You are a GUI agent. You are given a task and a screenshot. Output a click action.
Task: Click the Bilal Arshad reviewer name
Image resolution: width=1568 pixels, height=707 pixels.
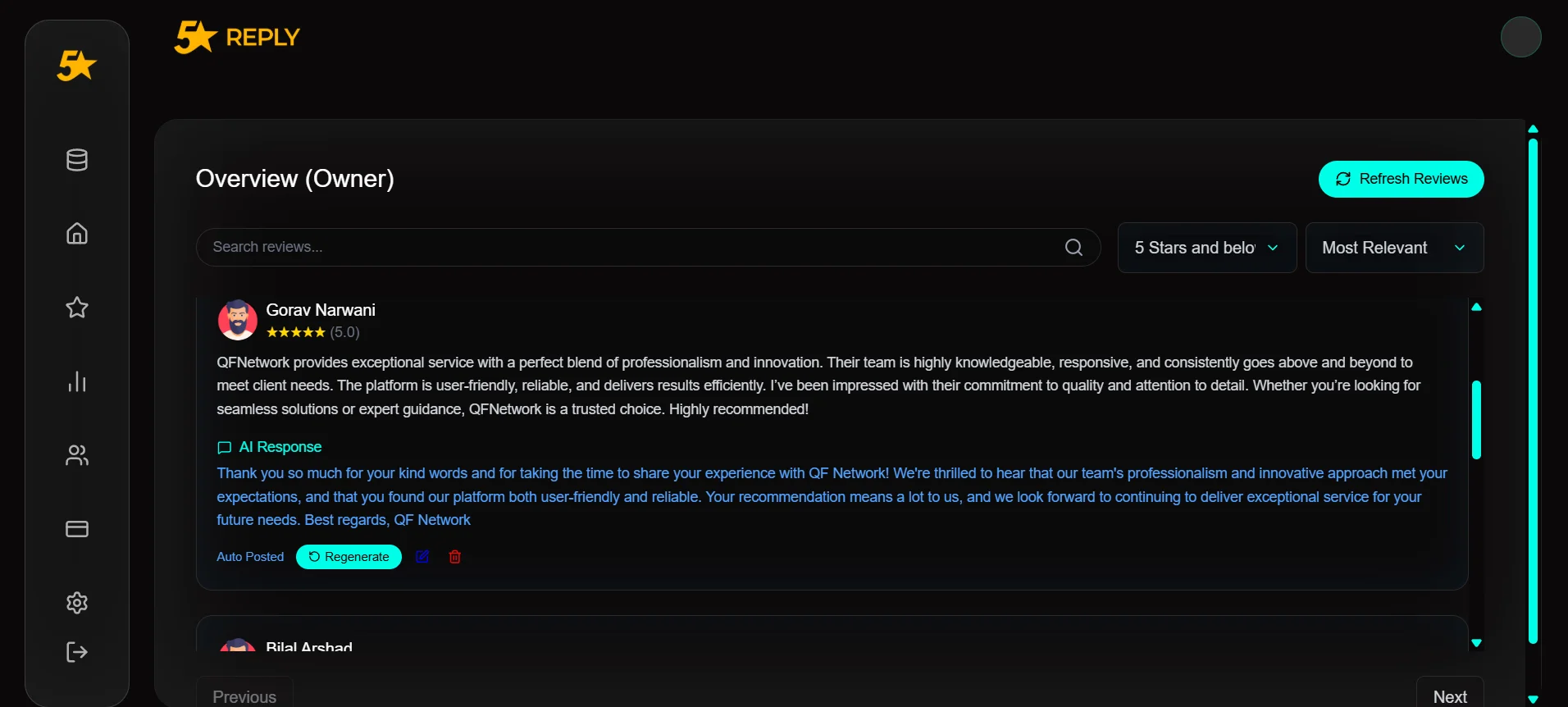(309, 646)
